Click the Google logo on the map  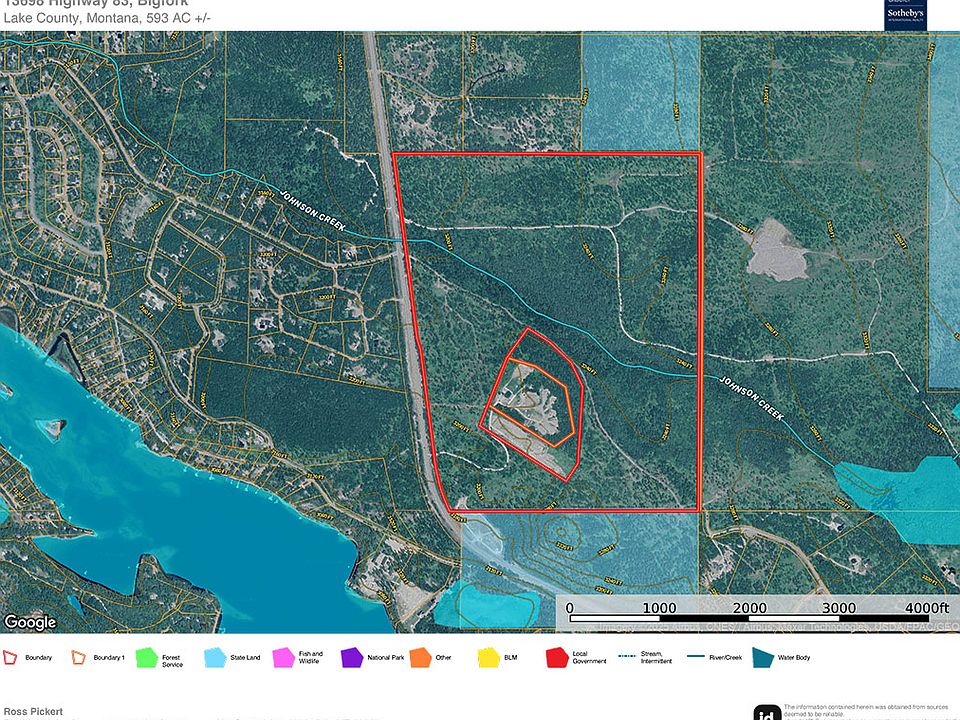(x=30, y=622)
